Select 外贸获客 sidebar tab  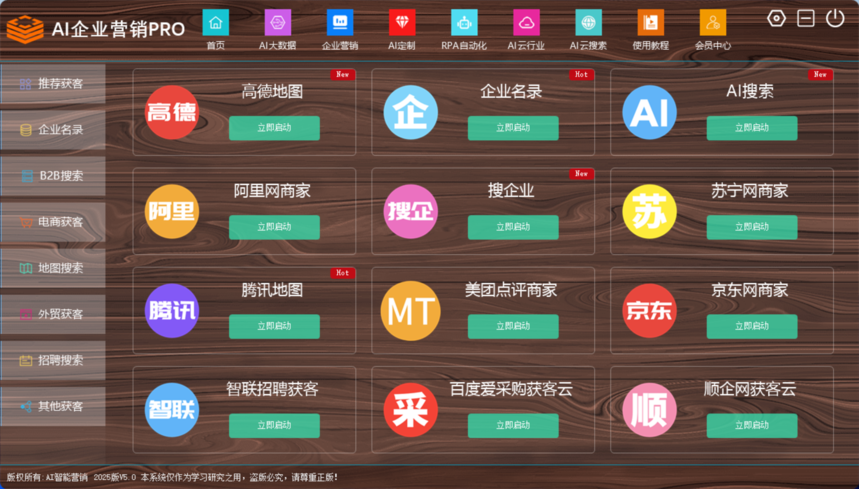coord(53,314)
